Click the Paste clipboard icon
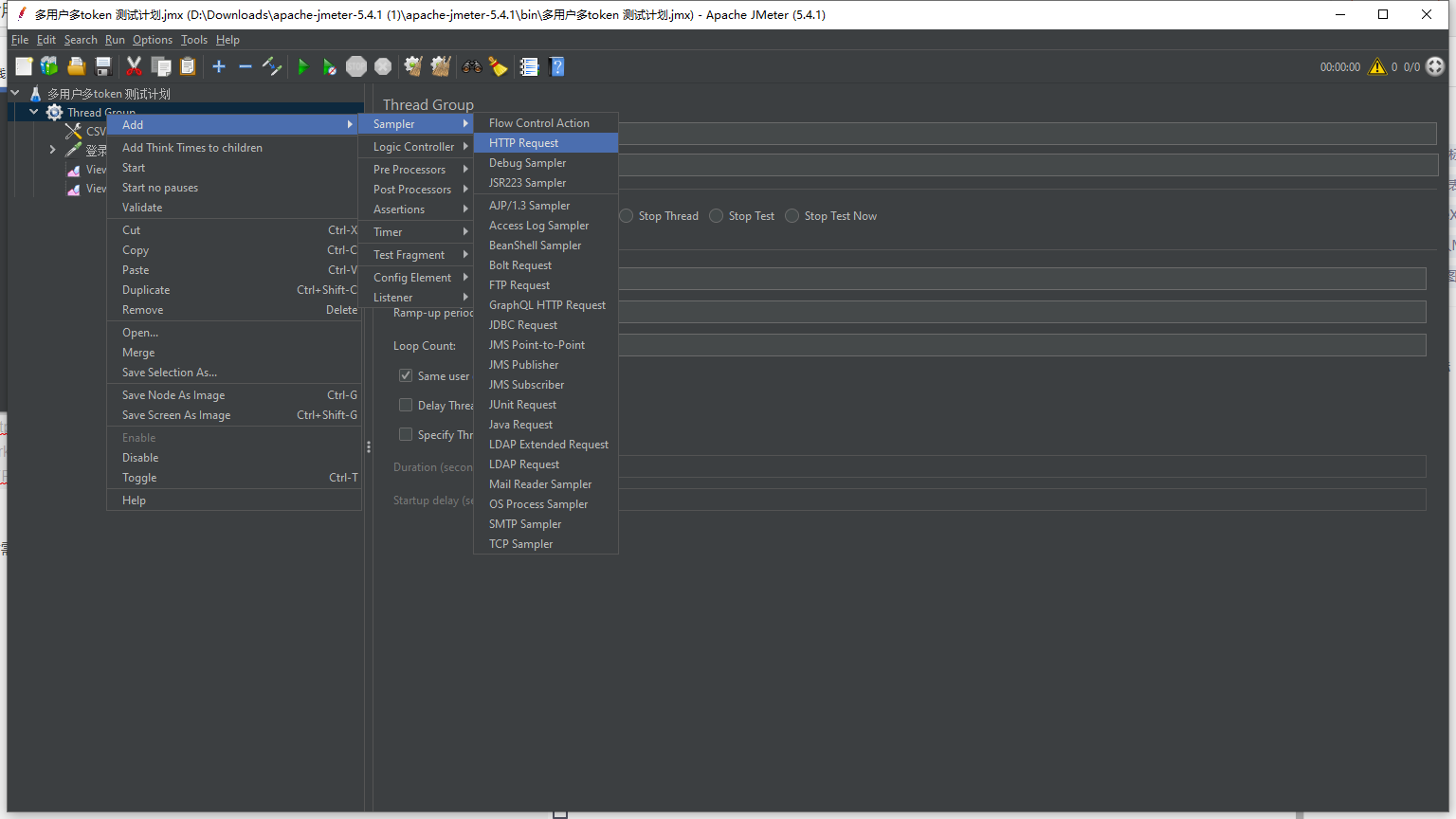The image size is (1456, 819). [x=188, y=66]
